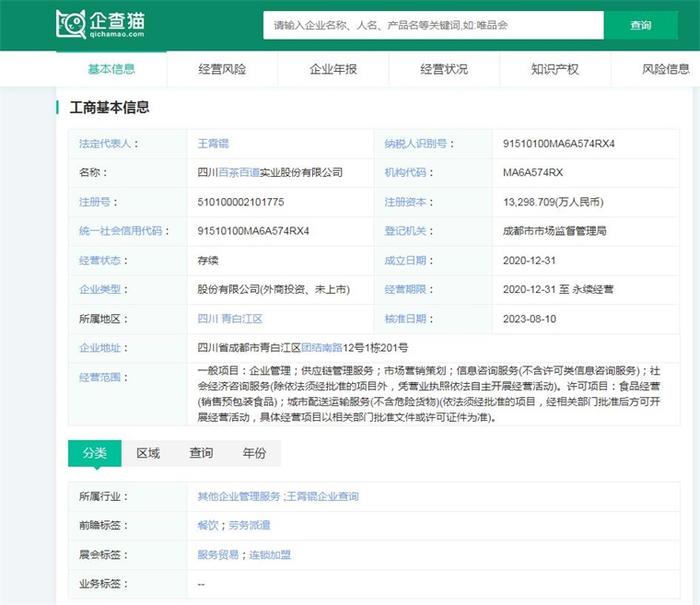Open the 统一社会信用代码 label link
The image size is (700, 605).
coord(121,231)
